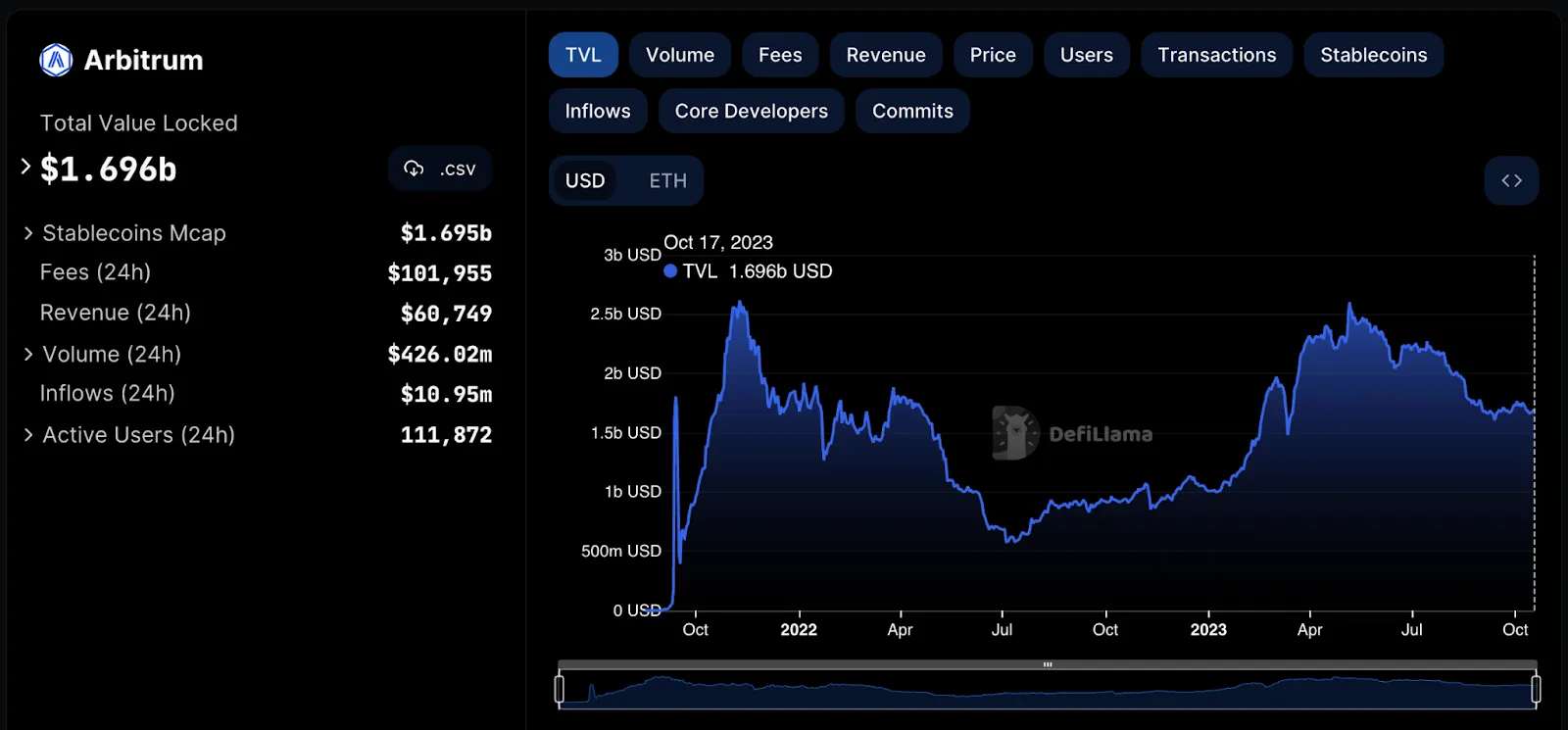1568x730 pixels.
Task: Click the 111,872 active users value
Action: 446,434
